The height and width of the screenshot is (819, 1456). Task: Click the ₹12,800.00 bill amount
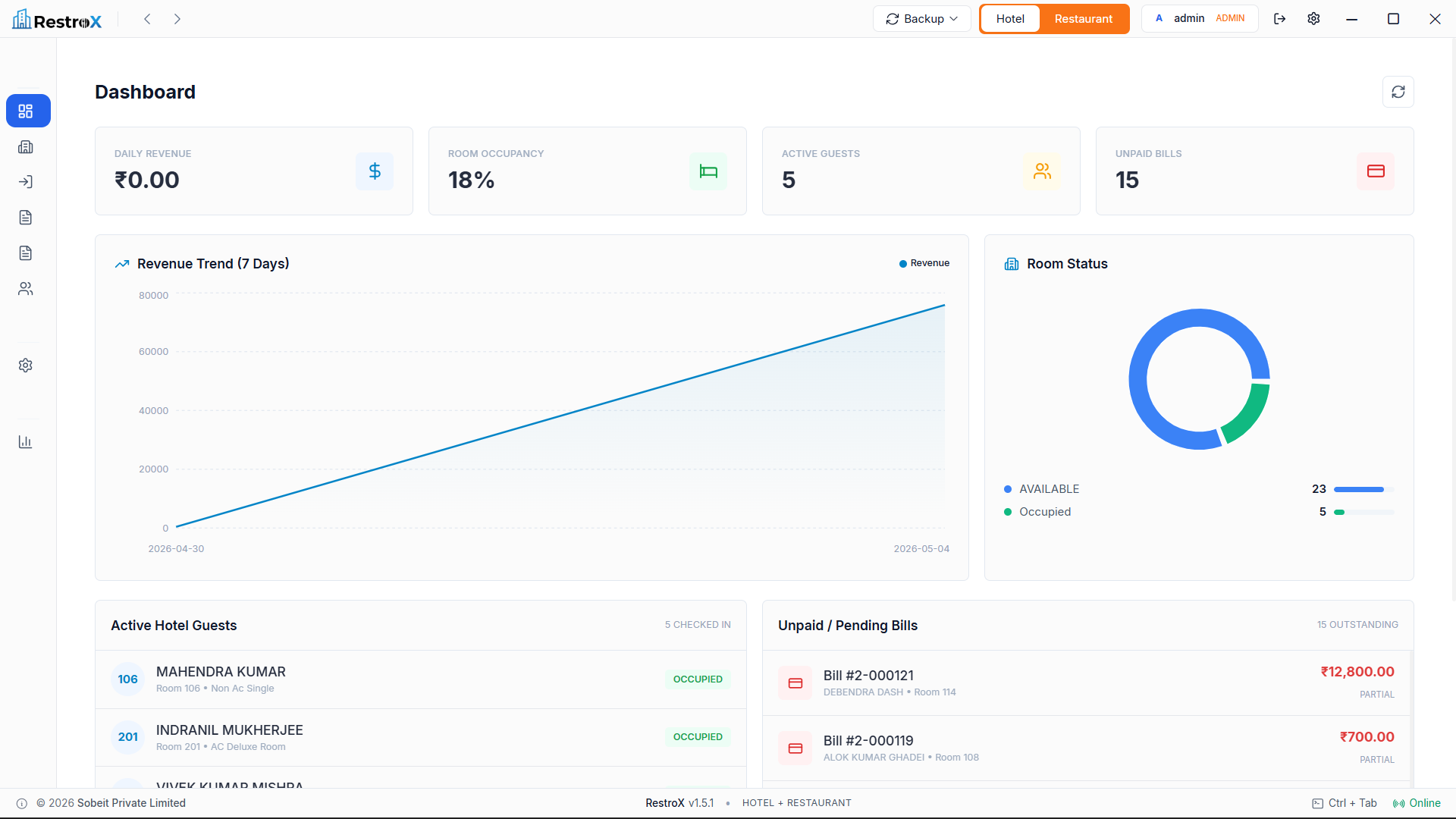pyautogui.click(x=1357, y=672)
